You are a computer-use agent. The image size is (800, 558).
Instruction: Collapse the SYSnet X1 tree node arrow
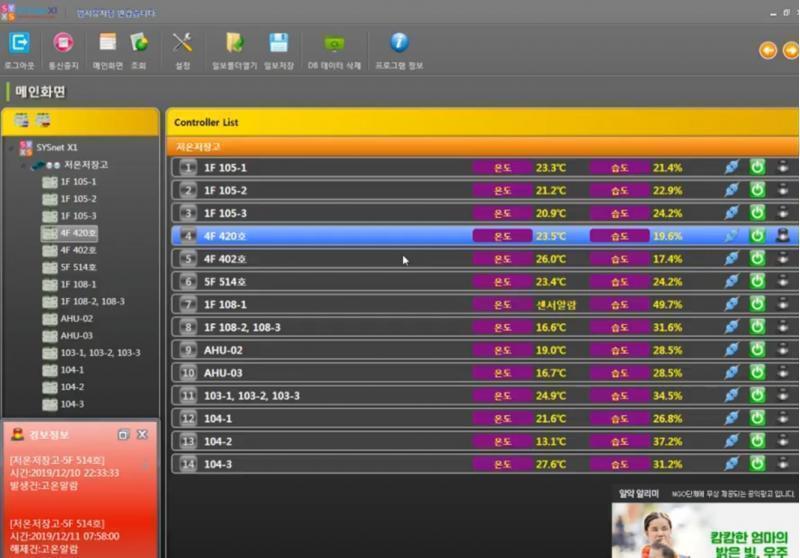[x=11, y=148]
